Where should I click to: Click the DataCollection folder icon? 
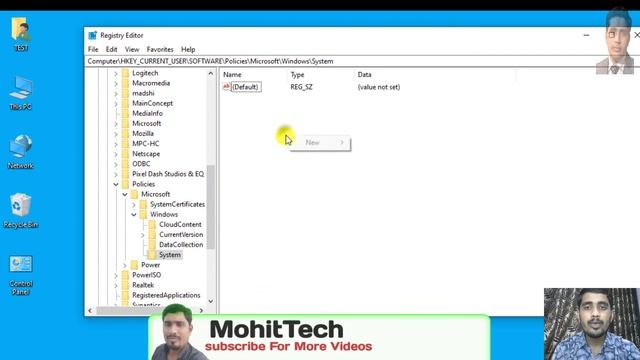pos(152,244)
